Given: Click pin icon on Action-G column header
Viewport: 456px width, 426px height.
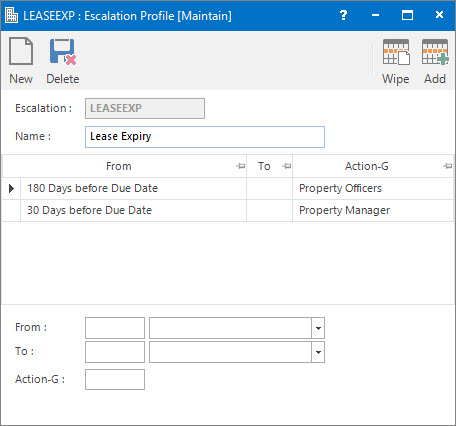Looking at the screenshot, I should coord(448,166).
